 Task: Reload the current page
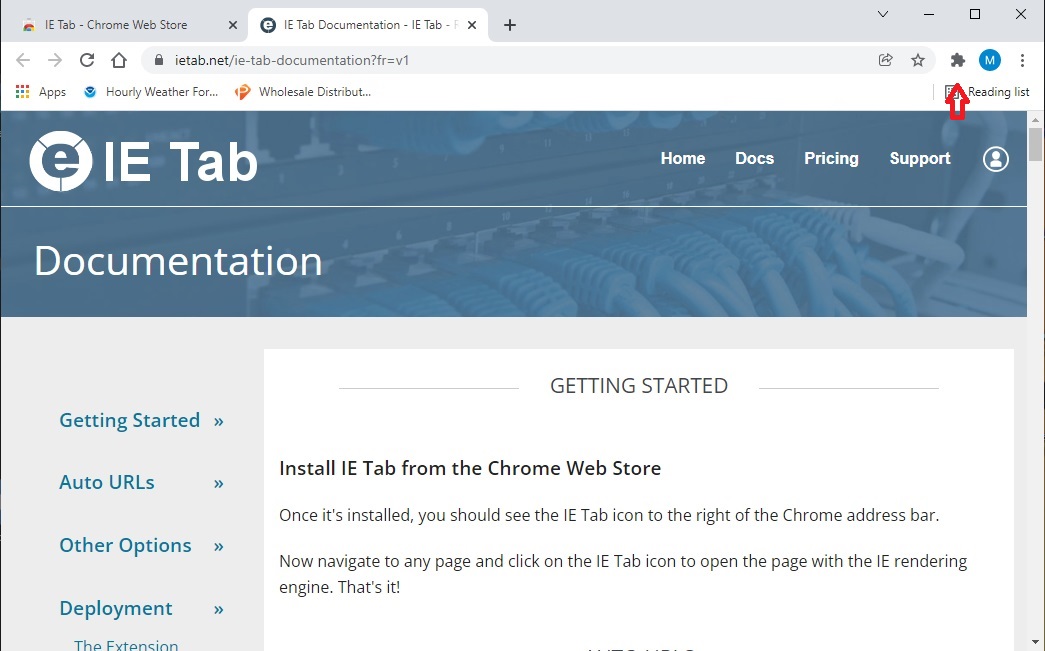click(x=86, y=60)
